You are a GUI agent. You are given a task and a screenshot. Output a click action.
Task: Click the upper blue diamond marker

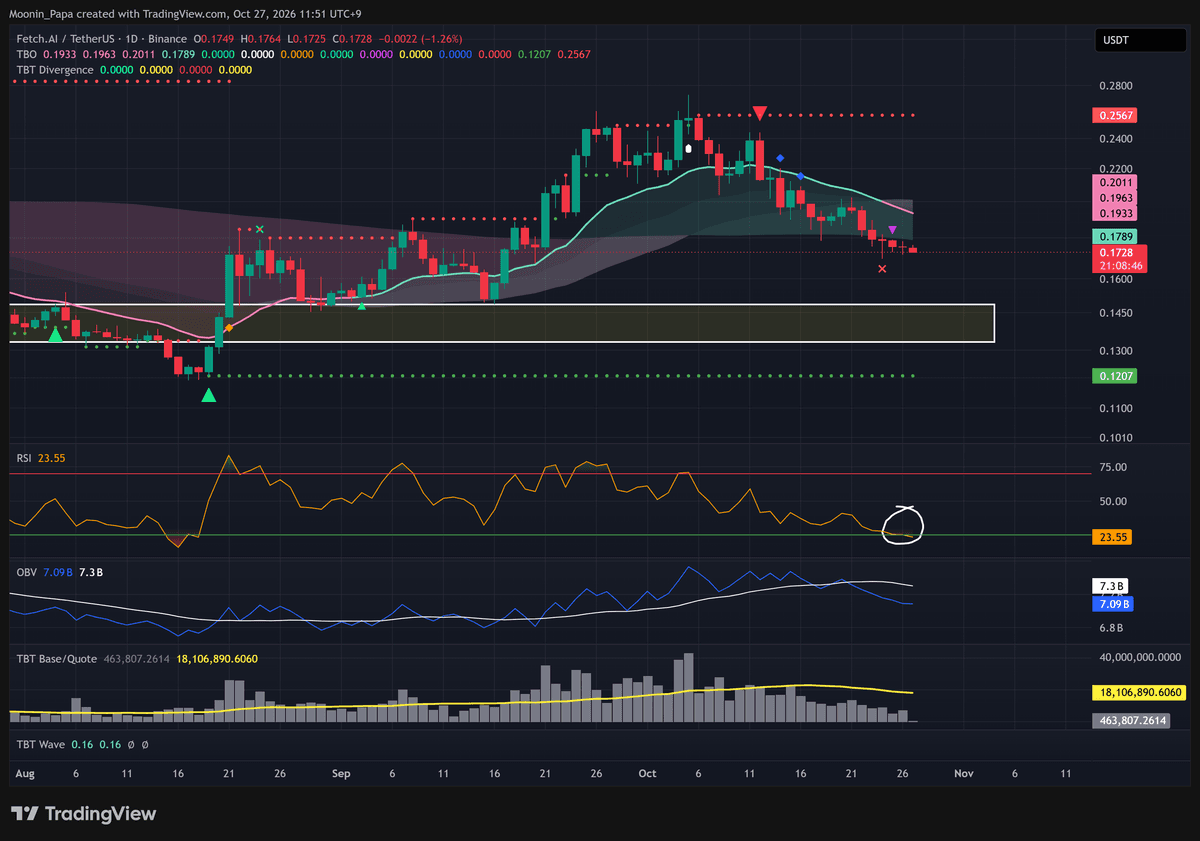click(x=780, y=157)
